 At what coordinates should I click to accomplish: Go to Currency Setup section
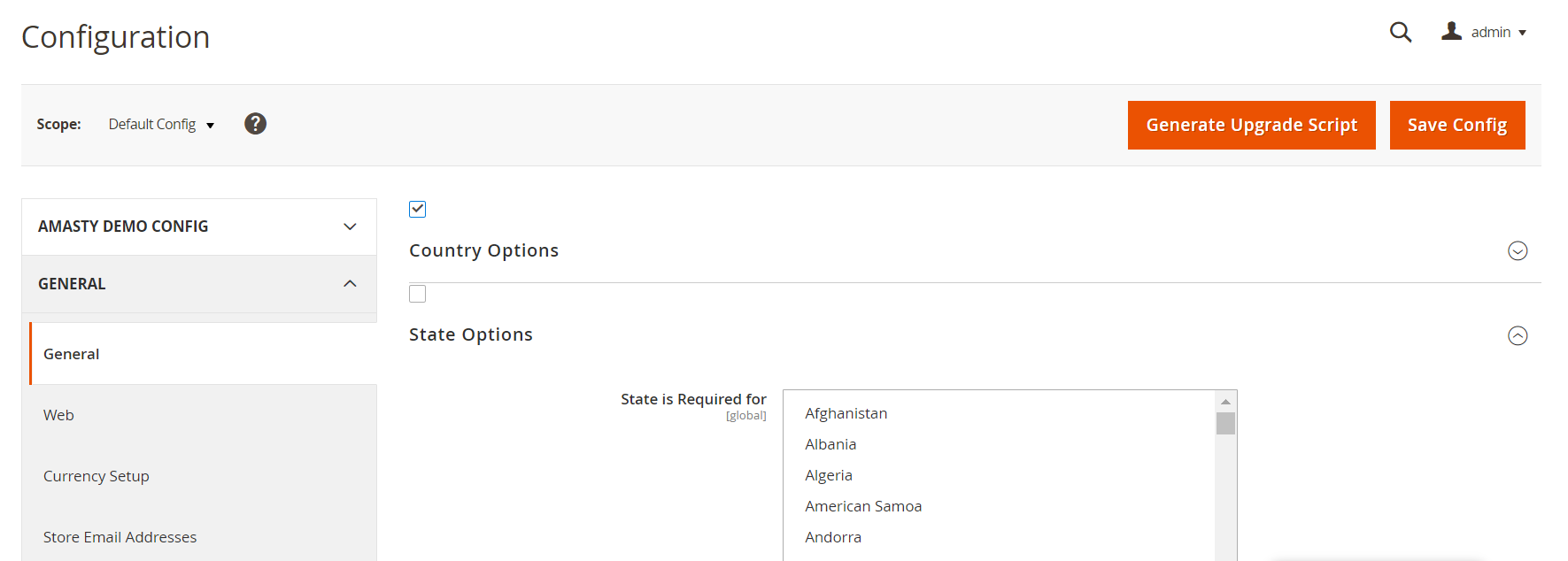pyautogui.click(x=97, y=476)
